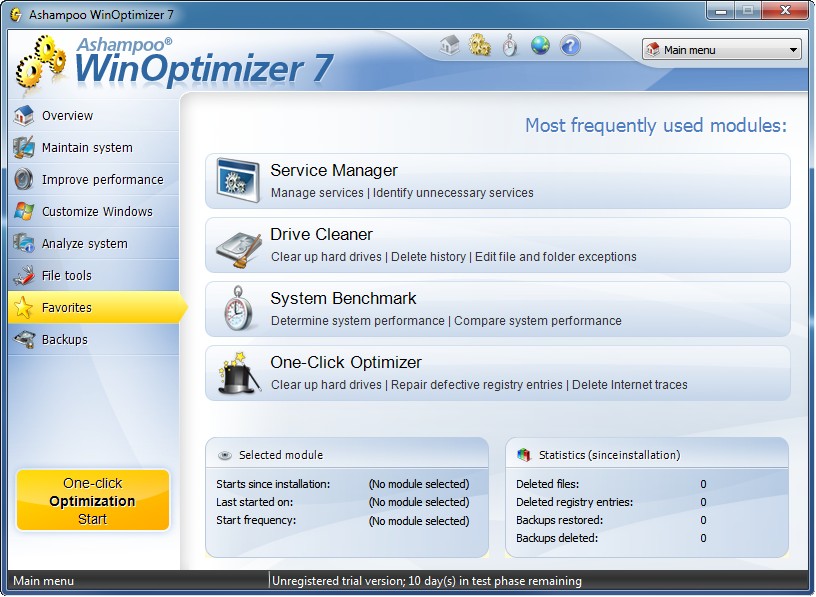This screenshot has height=597, width=816.
Task: Click the stopwatch icon in top toolbar
Action: pos(510,46)
